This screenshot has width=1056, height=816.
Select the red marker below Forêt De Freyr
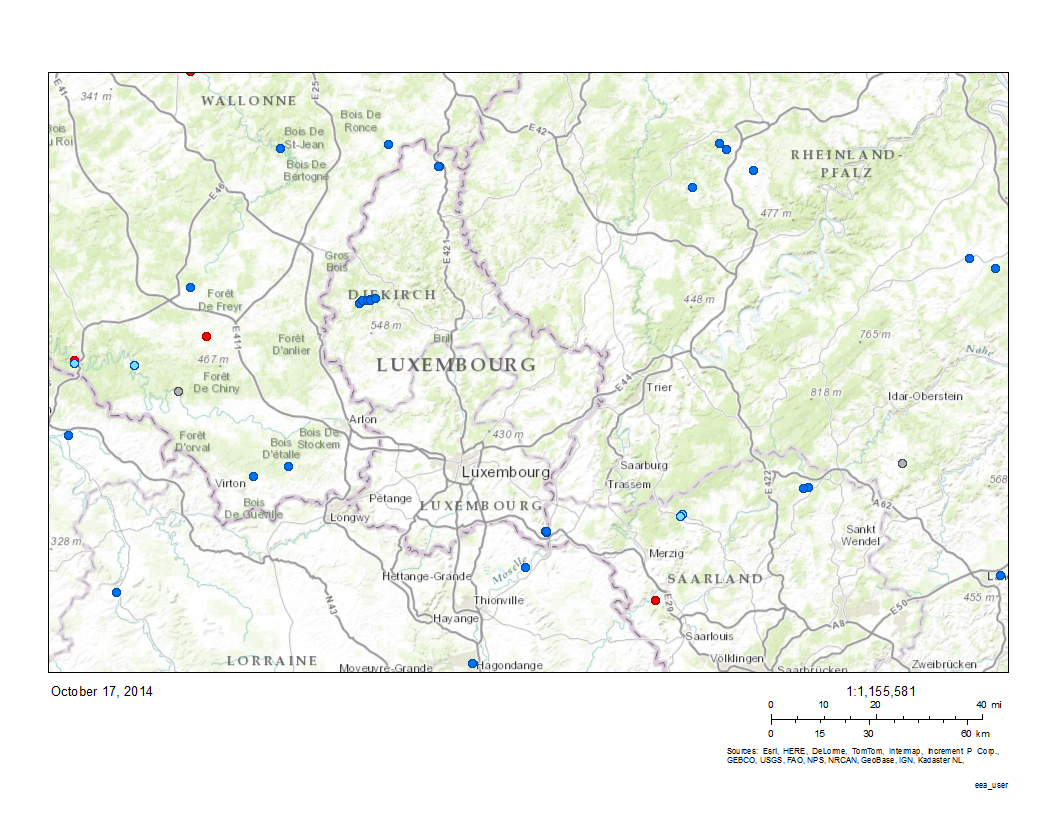coord(206,336)
